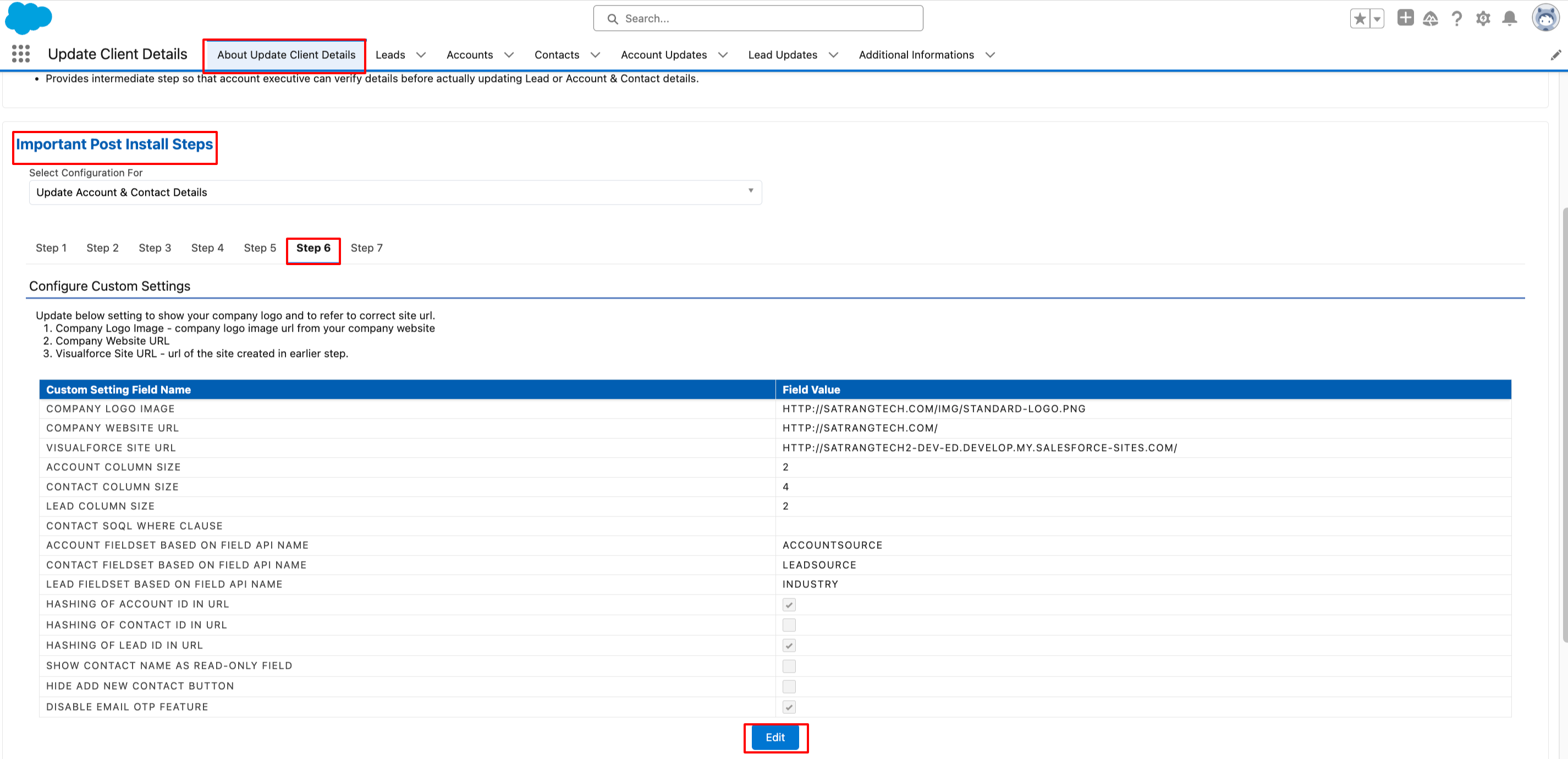Viewport: 1568px width, 759px height.
Task: Open the App Launcher grid icon
Action: click(21, 54)
